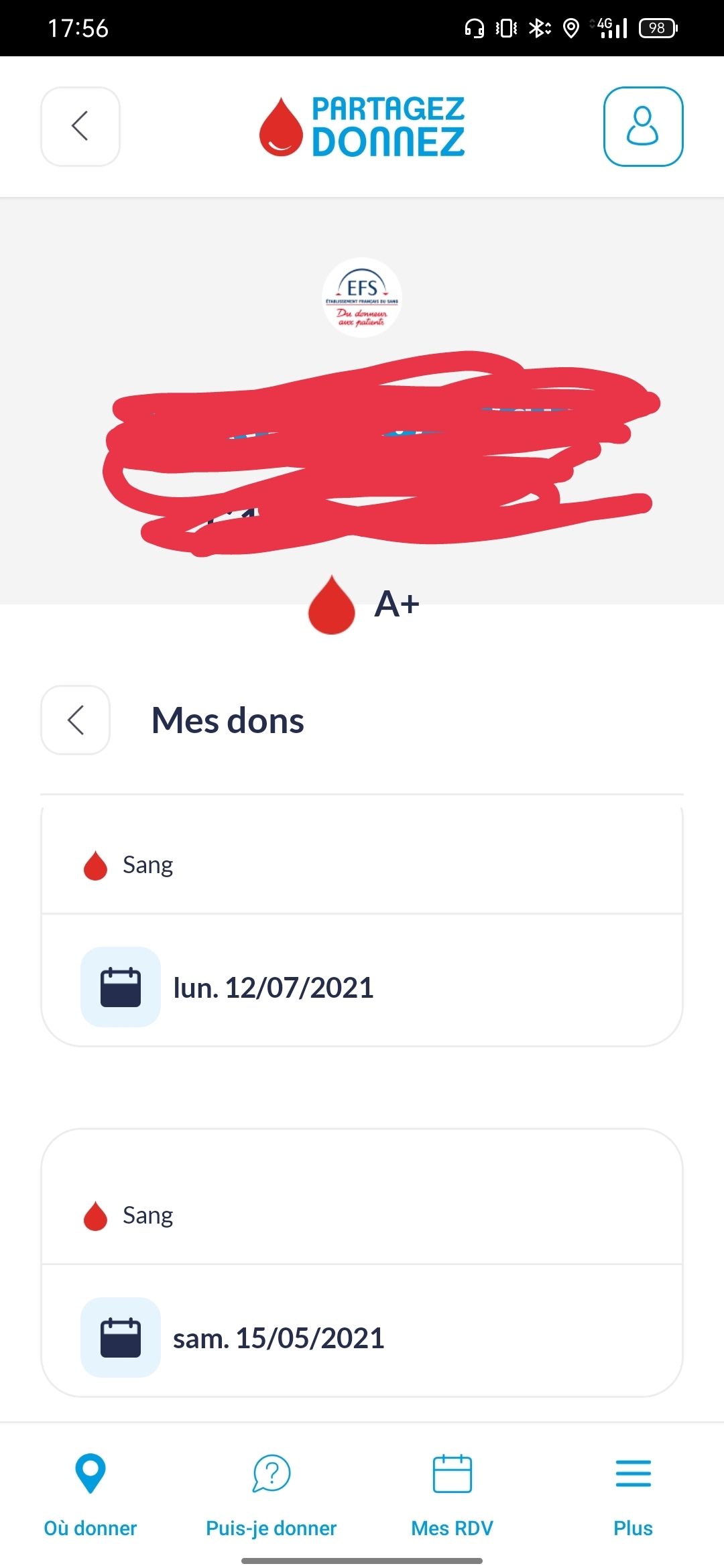Tap the battery indicator in status bar
This screenshot has width=724, height=1568.
click(x=658, y=28)
